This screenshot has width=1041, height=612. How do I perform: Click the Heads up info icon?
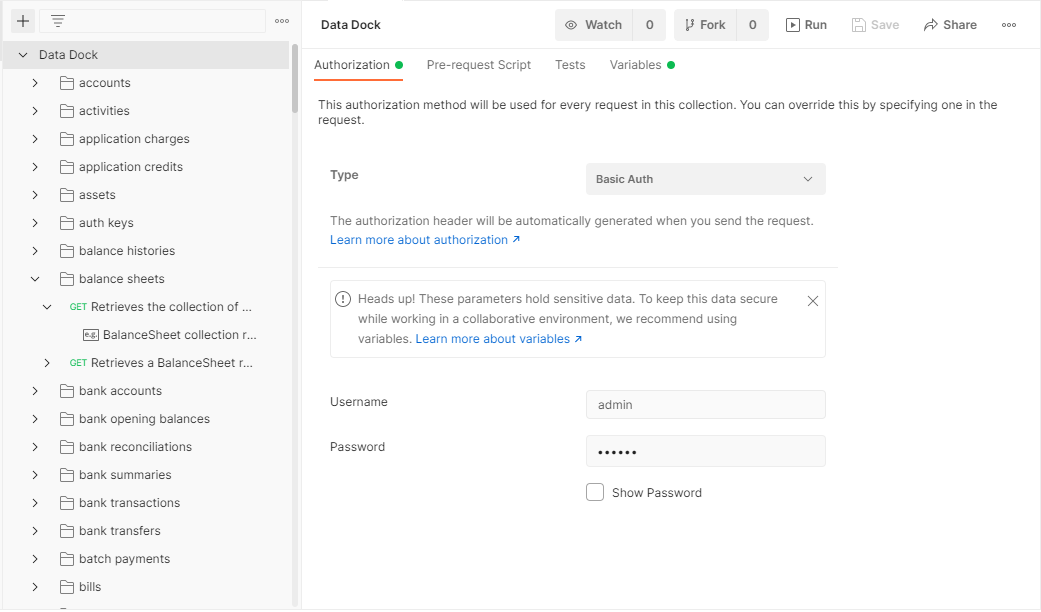pos(343,299)
